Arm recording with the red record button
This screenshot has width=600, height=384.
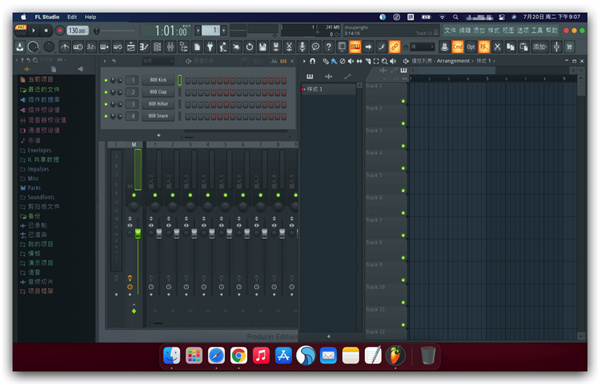[60, 30]
